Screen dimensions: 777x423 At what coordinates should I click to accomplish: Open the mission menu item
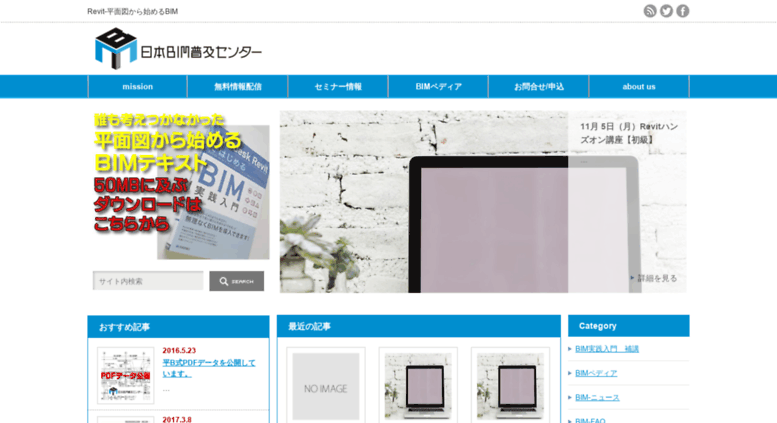point(137,87)
